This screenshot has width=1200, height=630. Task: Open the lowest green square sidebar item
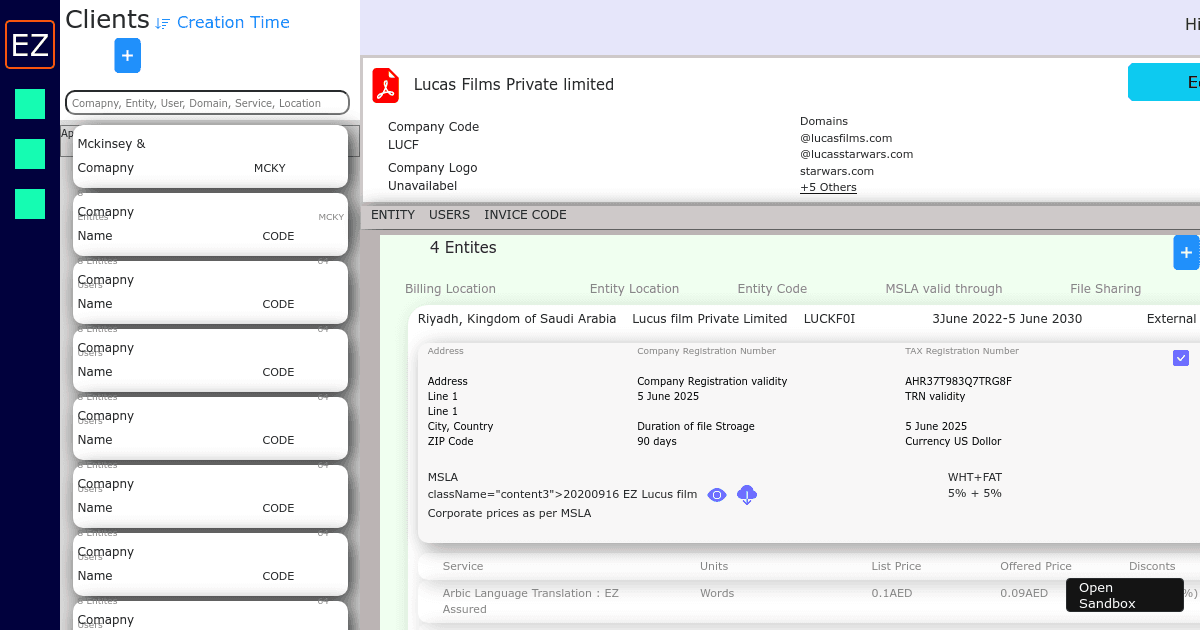[x=30, y=204]
